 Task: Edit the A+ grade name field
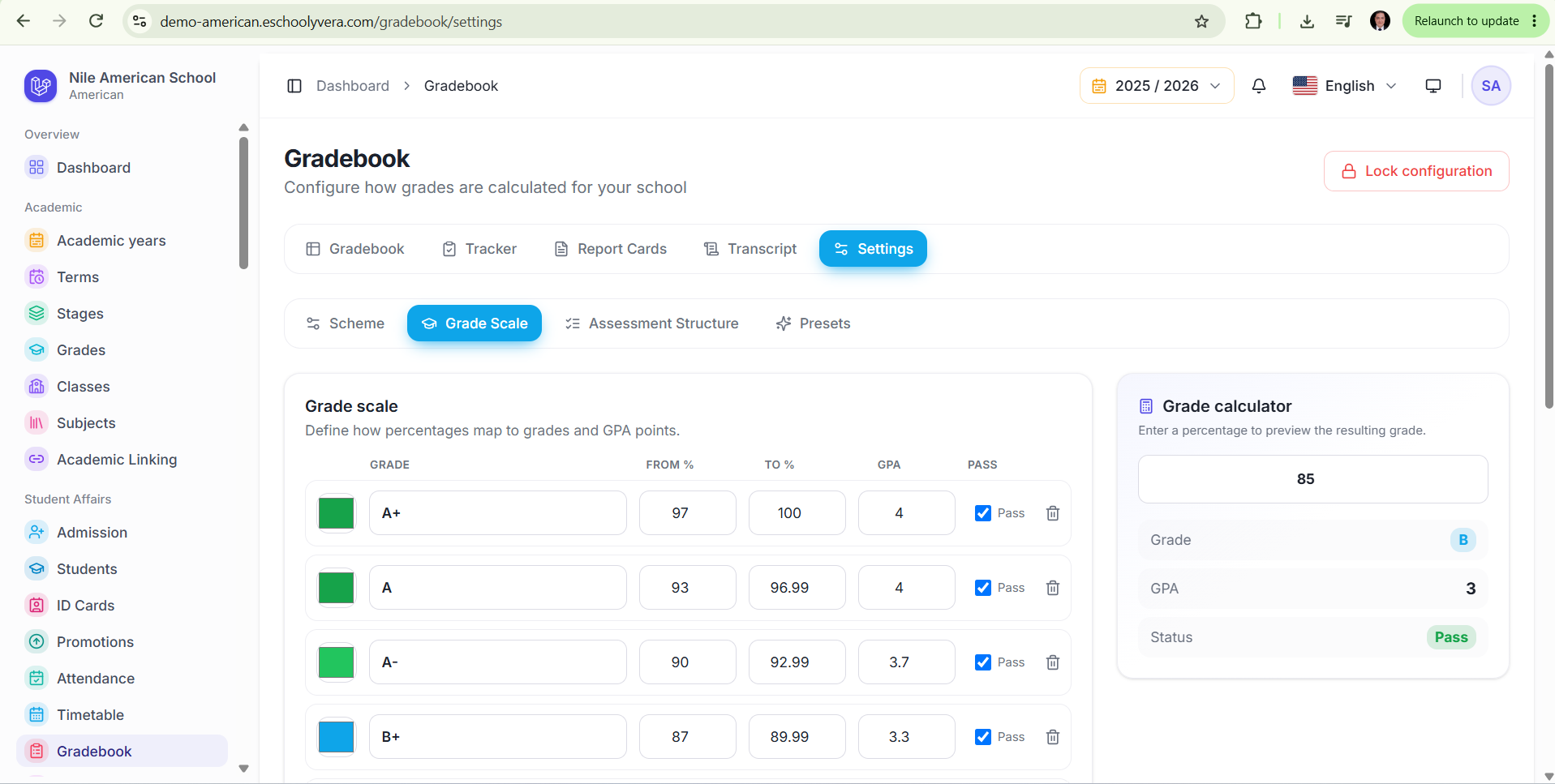[x=498, y=513]
